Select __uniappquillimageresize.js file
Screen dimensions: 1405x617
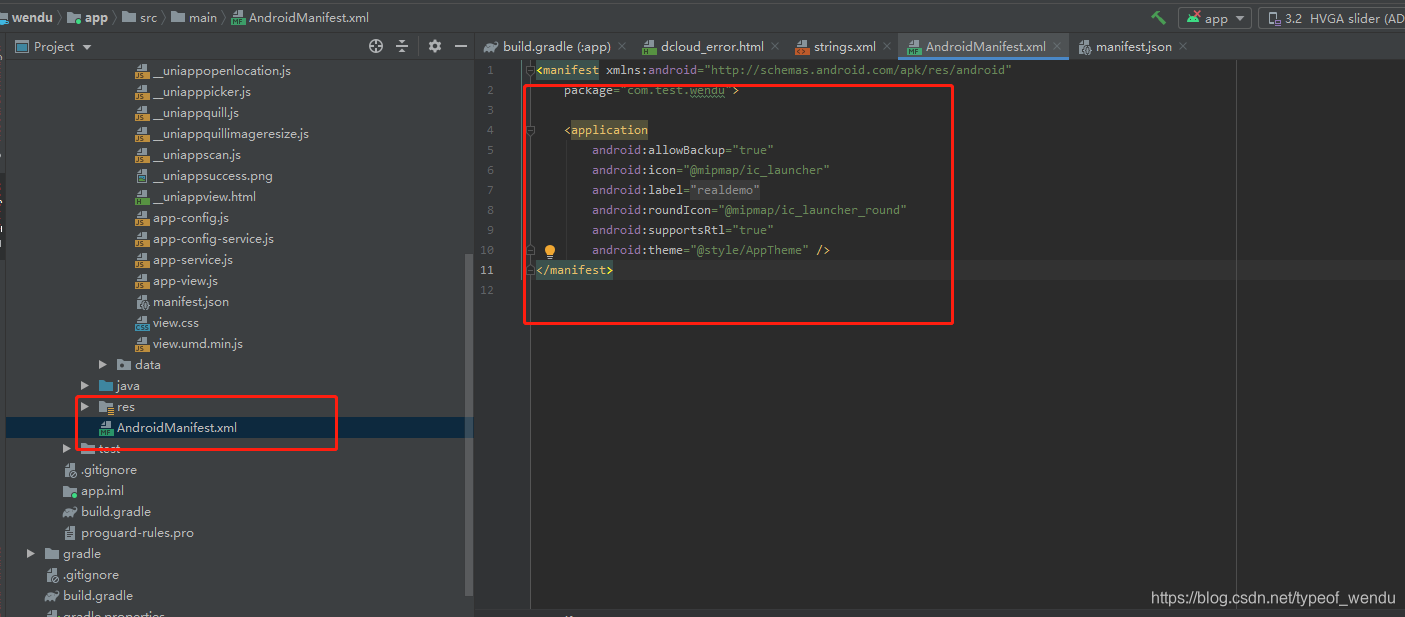(x=230, y=134)
